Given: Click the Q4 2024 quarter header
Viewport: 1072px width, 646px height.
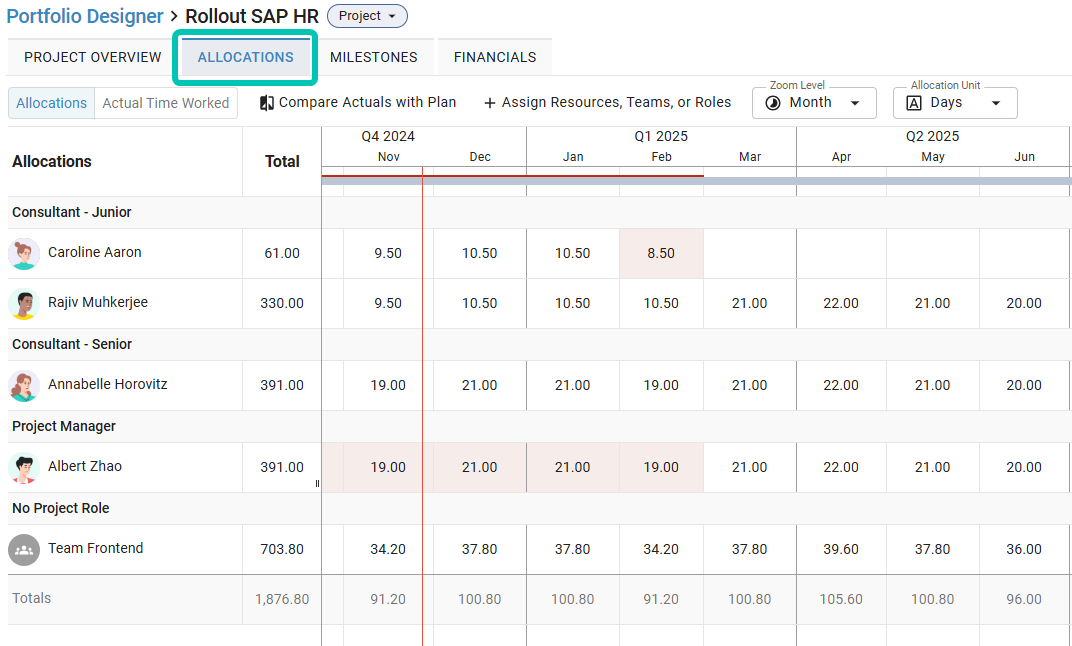Looking at the screenshot, I should pos(388,137).
